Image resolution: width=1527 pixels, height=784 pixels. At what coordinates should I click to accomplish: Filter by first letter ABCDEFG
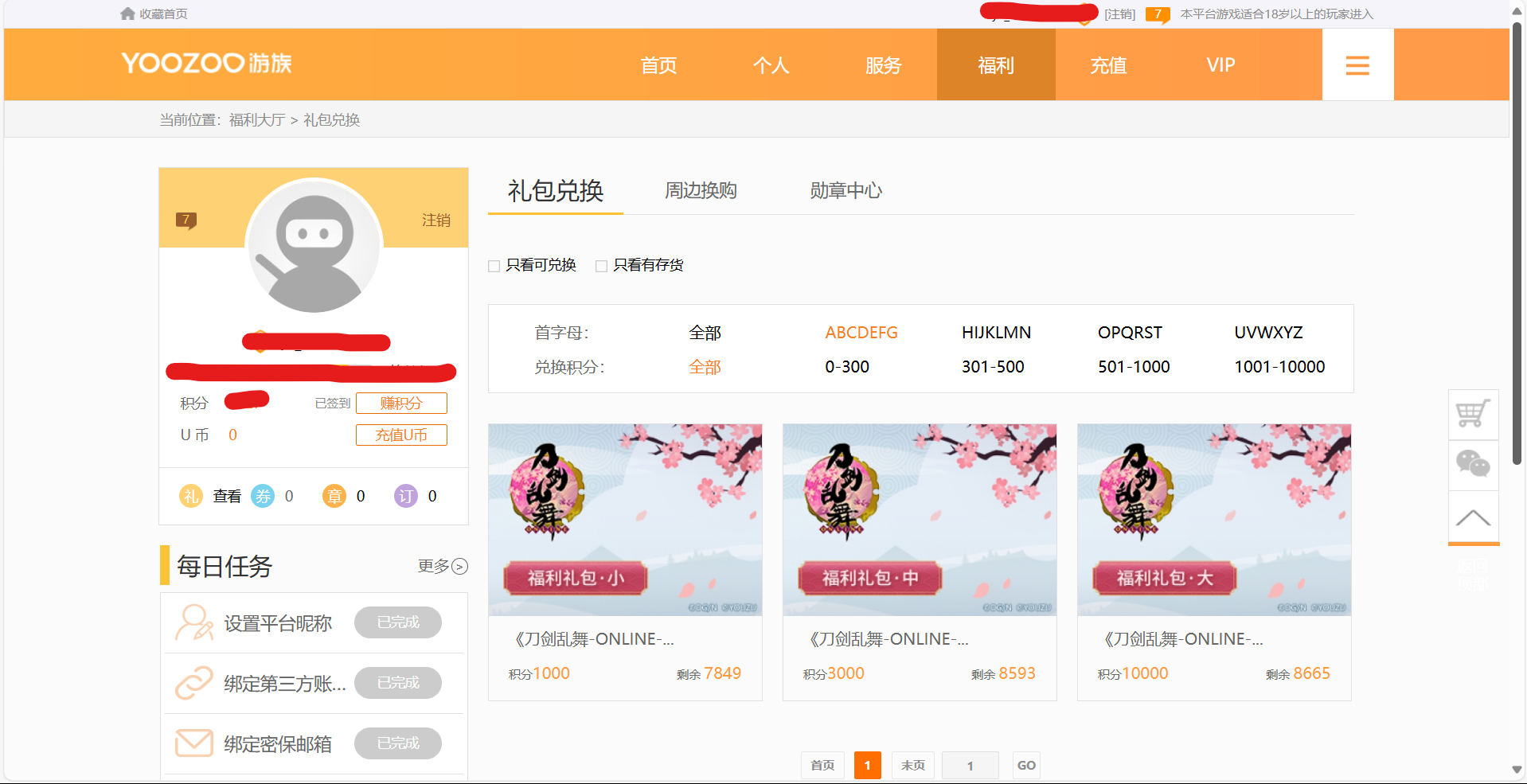point(861,333)
